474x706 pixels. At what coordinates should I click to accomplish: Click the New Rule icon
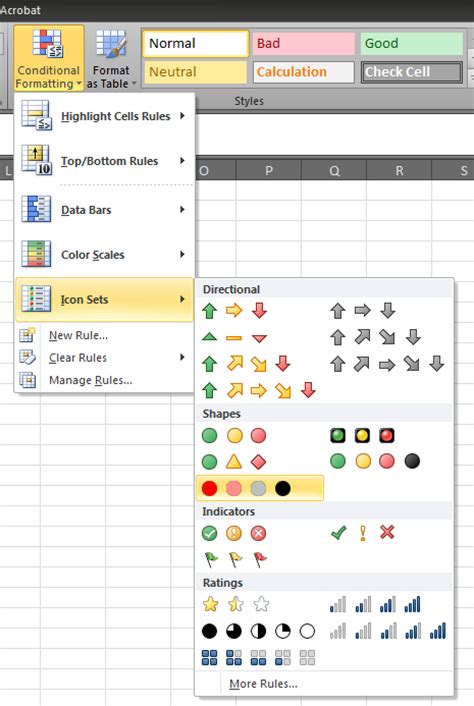point(27,335)
